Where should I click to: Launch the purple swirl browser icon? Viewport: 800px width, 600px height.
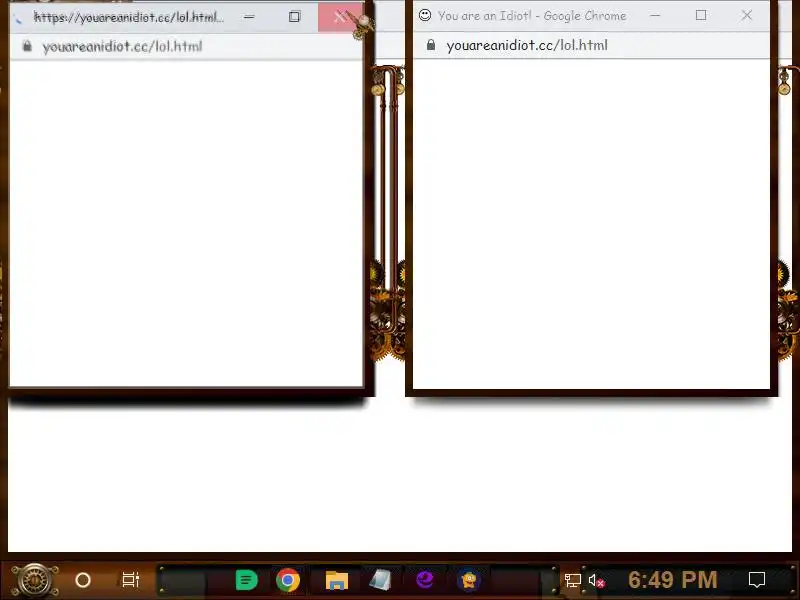tap(425, 580)
